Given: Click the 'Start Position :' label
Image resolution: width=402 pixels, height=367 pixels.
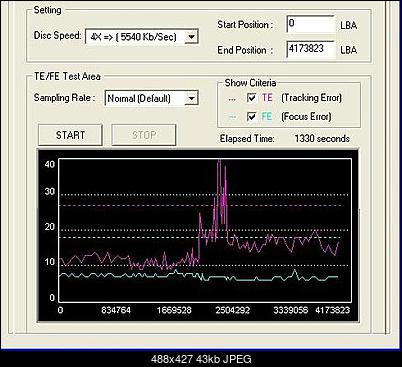Looking at the screenshot, I should (245, 25).
